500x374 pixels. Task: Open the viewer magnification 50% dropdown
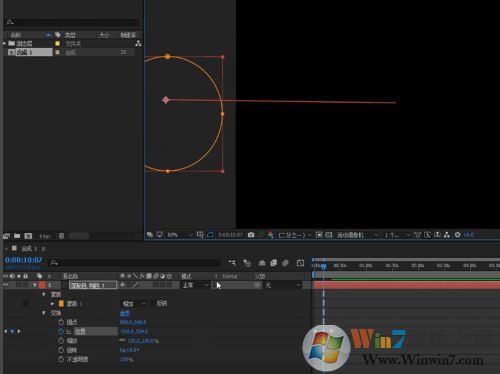coord(179,235)
